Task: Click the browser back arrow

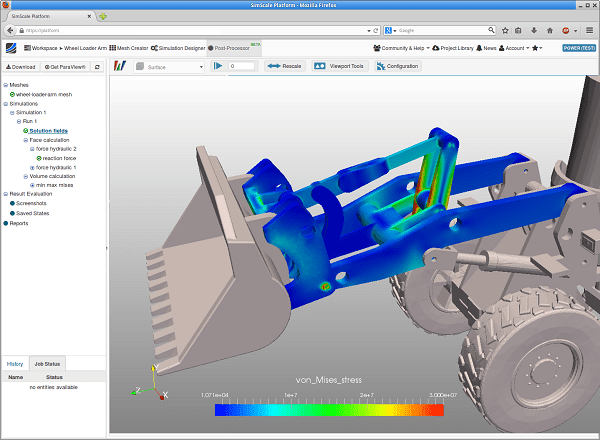Action: [10, 30]
